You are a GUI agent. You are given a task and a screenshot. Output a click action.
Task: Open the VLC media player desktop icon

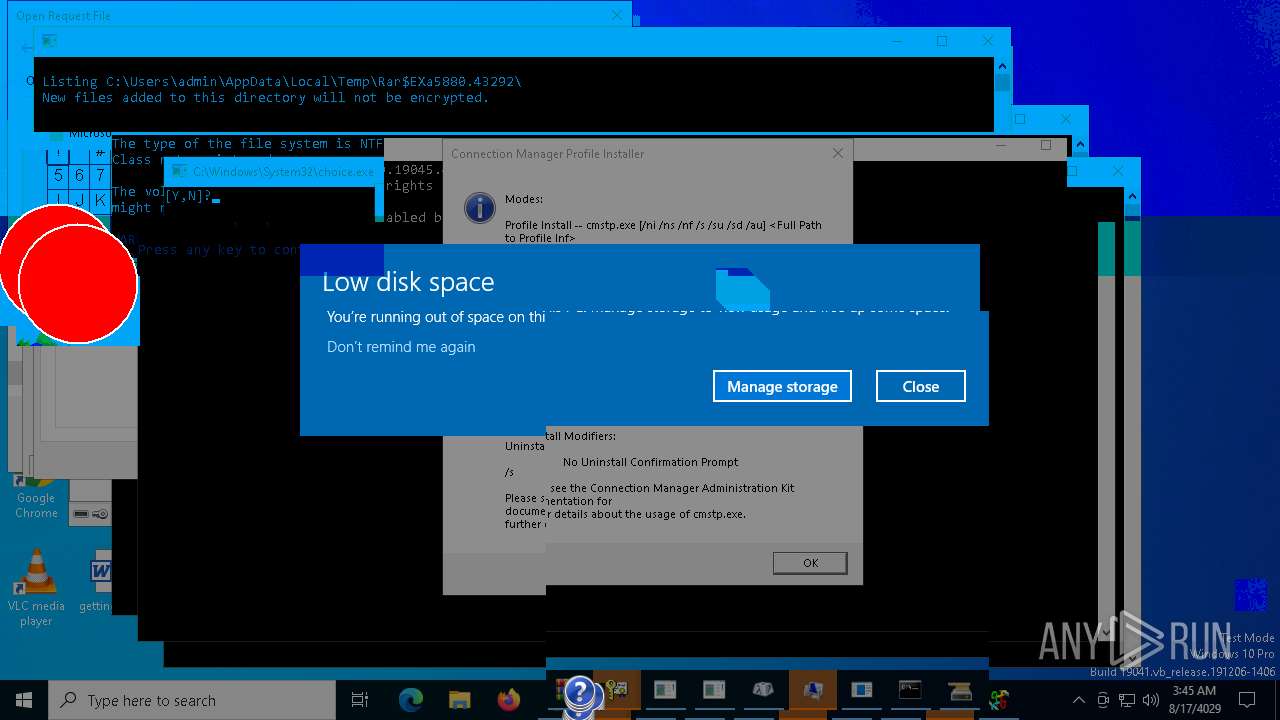(x=36, y=588)
